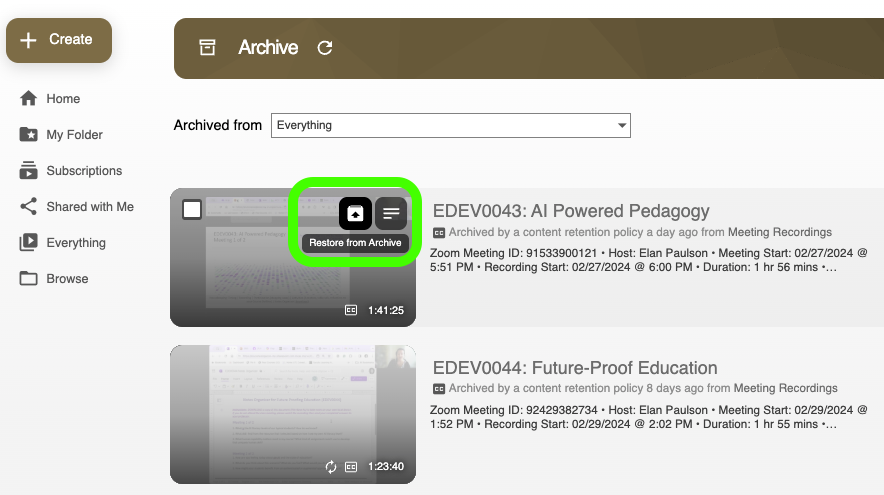Open the EDEV0044 video thumbnail
The height and width of the screenshot is (495, 884).
point(293,414)
